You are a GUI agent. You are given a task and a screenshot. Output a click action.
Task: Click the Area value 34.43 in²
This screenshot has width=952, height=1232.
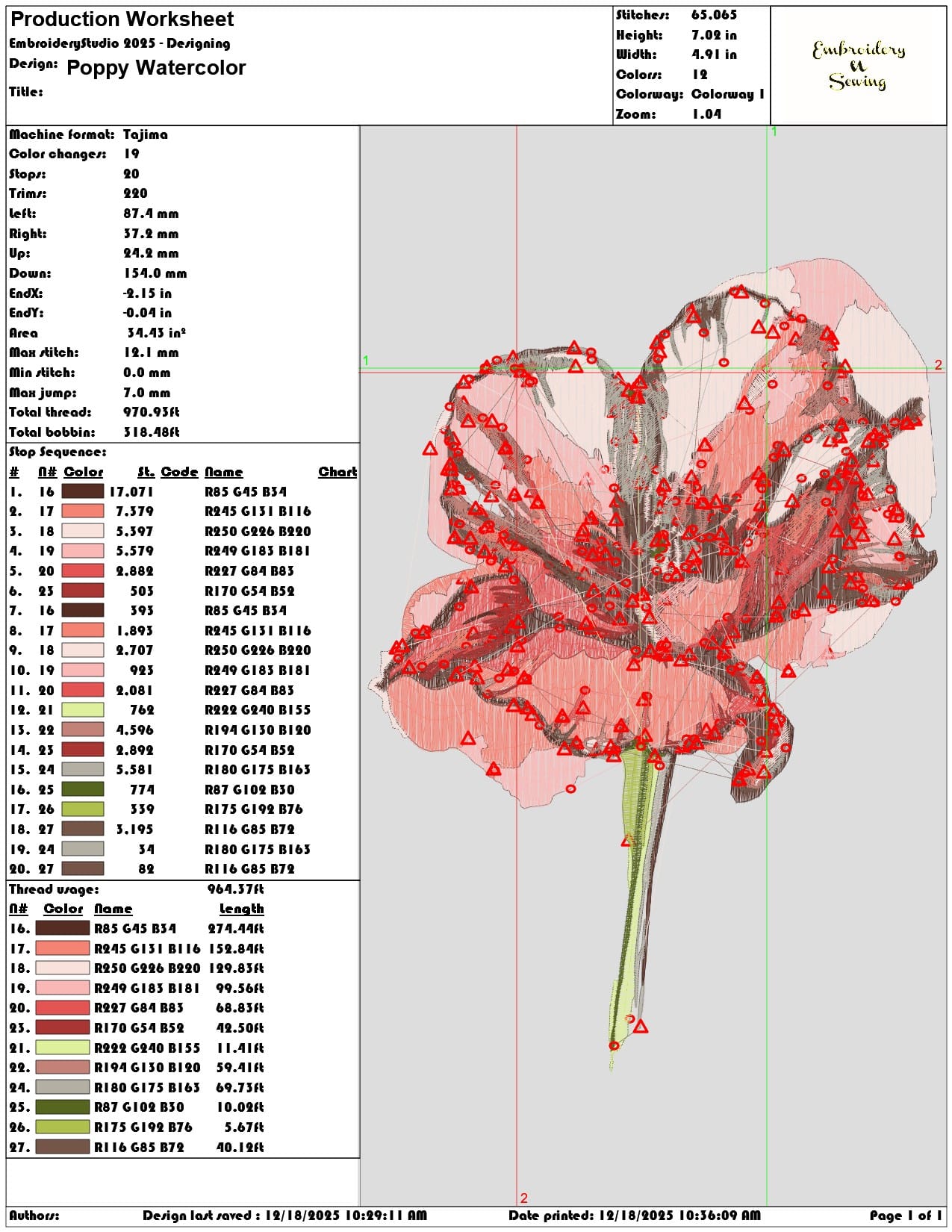coord(156,333)
